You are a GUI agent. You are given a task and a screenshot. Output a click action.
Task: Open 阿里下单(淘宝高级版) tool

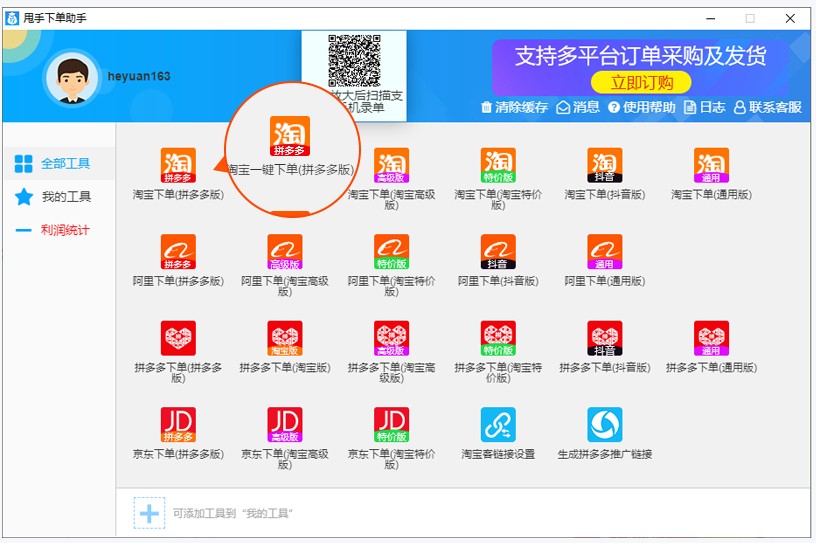click(x=285, y=251)
